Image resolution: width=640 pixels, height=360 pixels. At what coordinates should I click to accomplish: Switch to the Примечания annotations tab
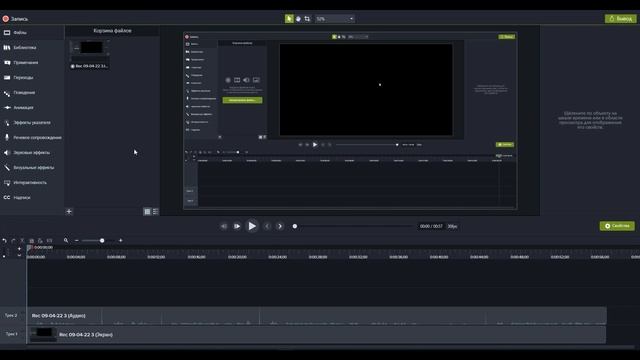click(32, 63)
